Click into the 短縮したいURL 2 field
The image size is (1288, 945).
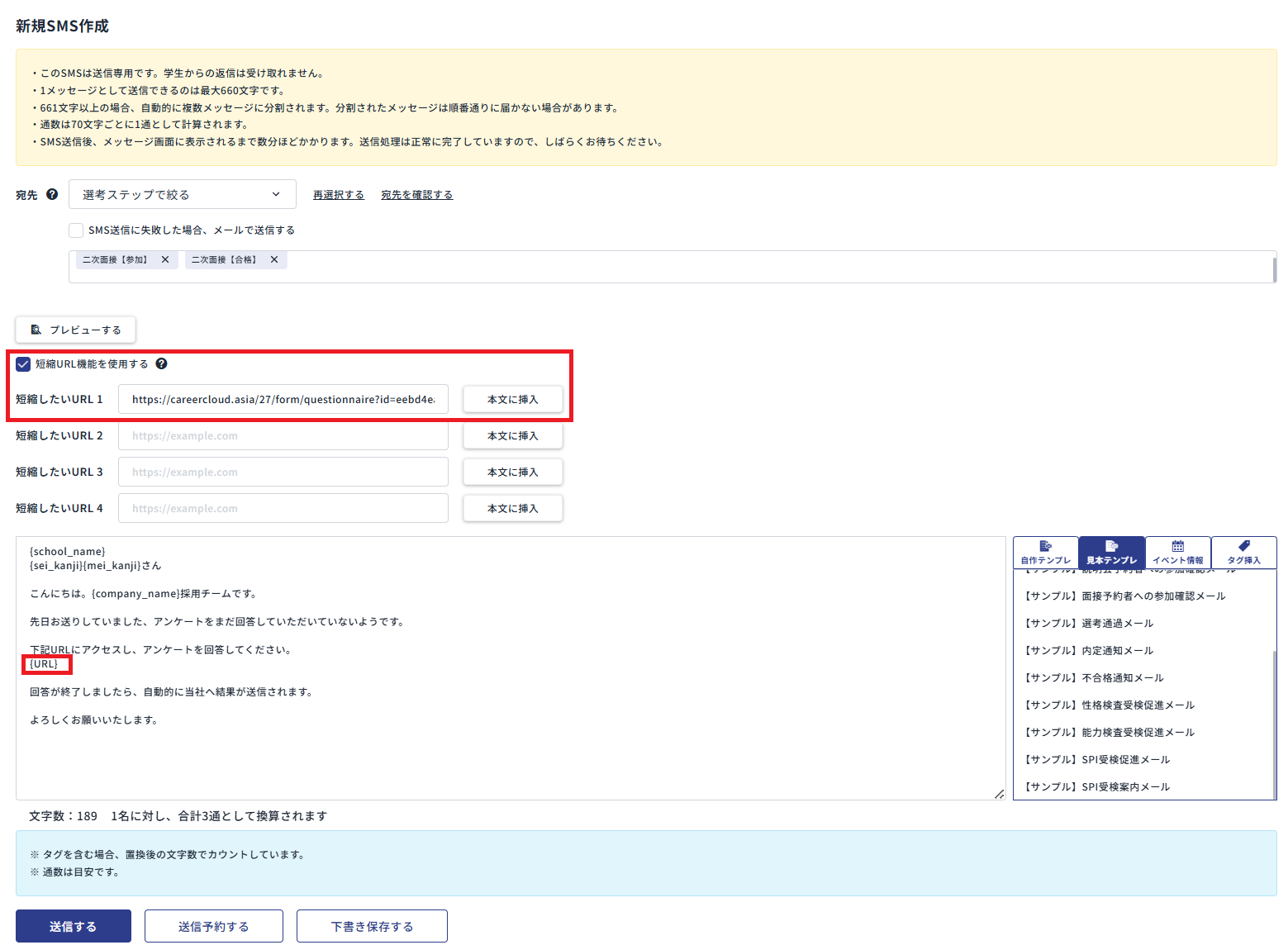[x=283, y=436]
